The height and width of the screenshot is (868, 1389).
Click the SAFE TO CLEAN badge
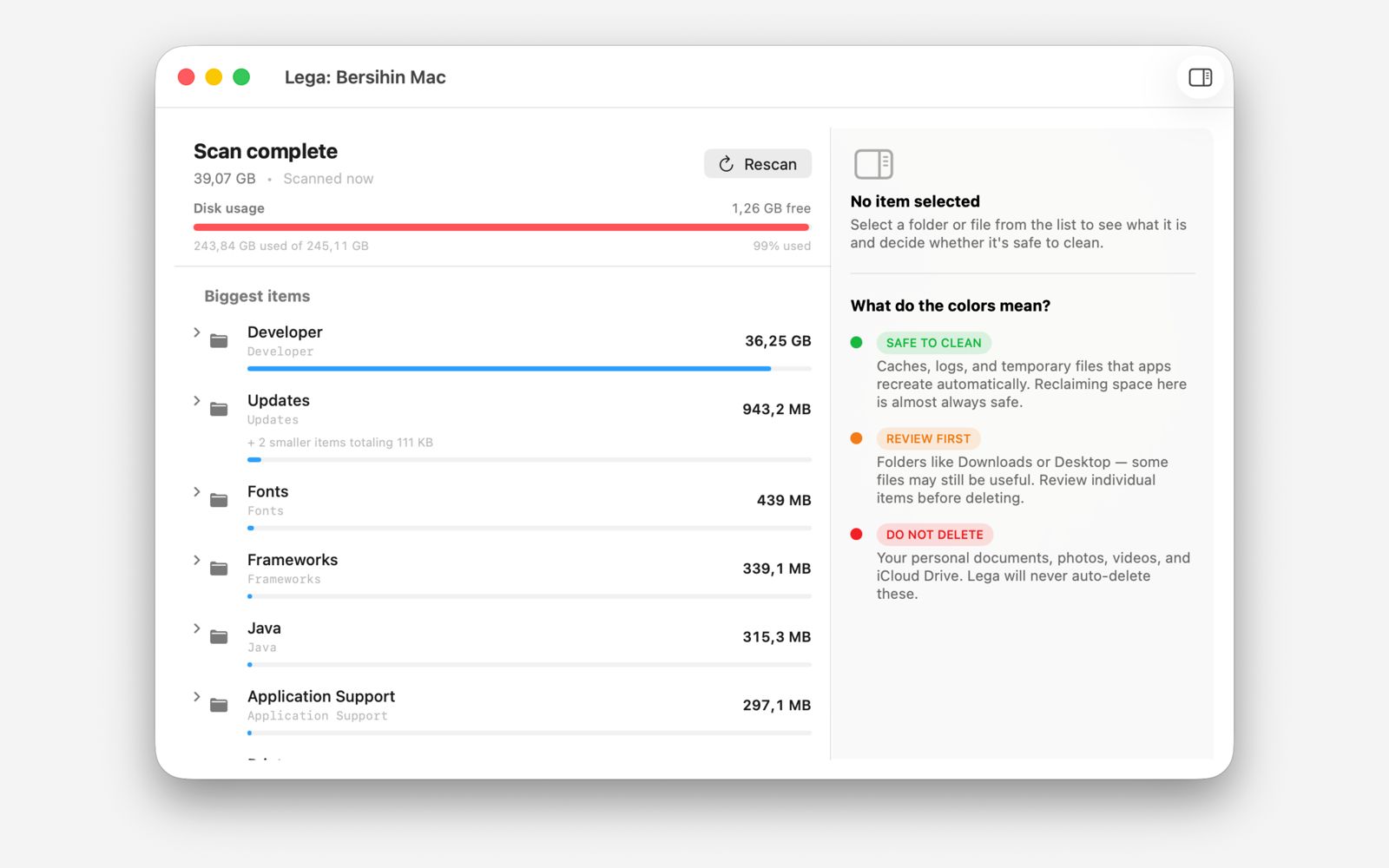[933, 343]
